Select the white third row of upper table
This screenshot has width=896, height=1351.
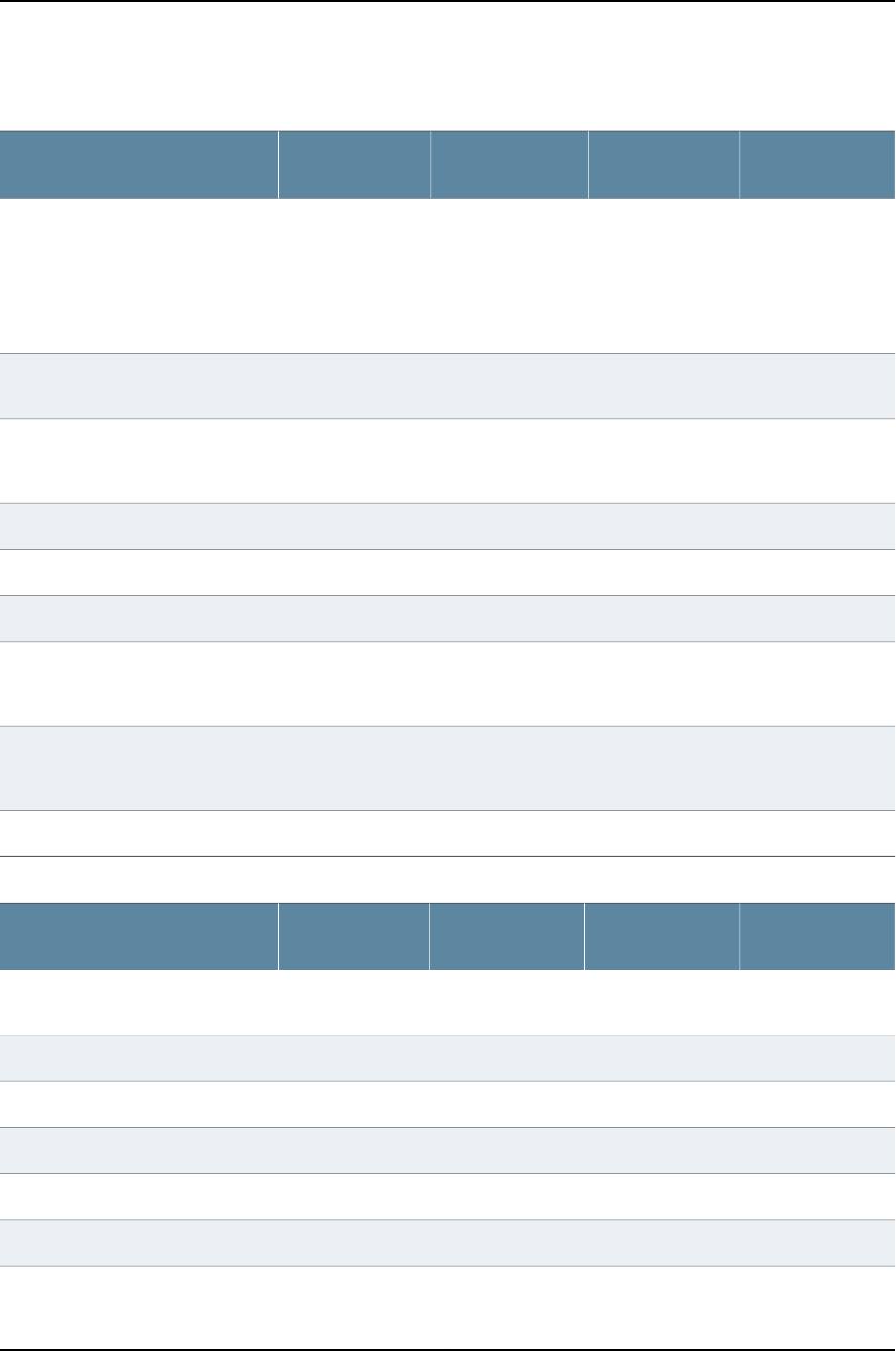(x=448, y=461)
